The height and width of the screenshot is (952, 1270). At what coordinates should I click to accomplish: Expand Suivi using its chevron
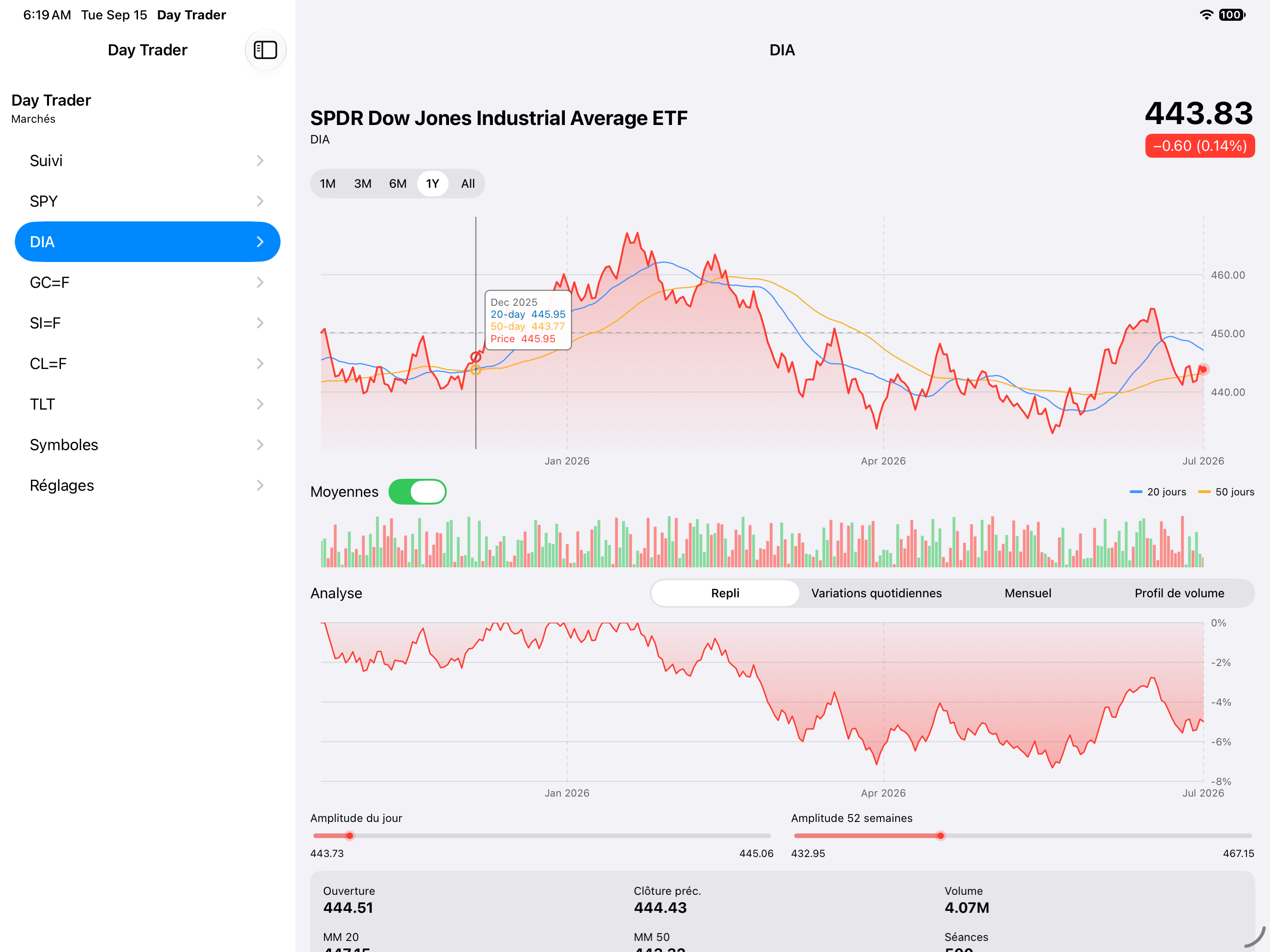point(260,161)
